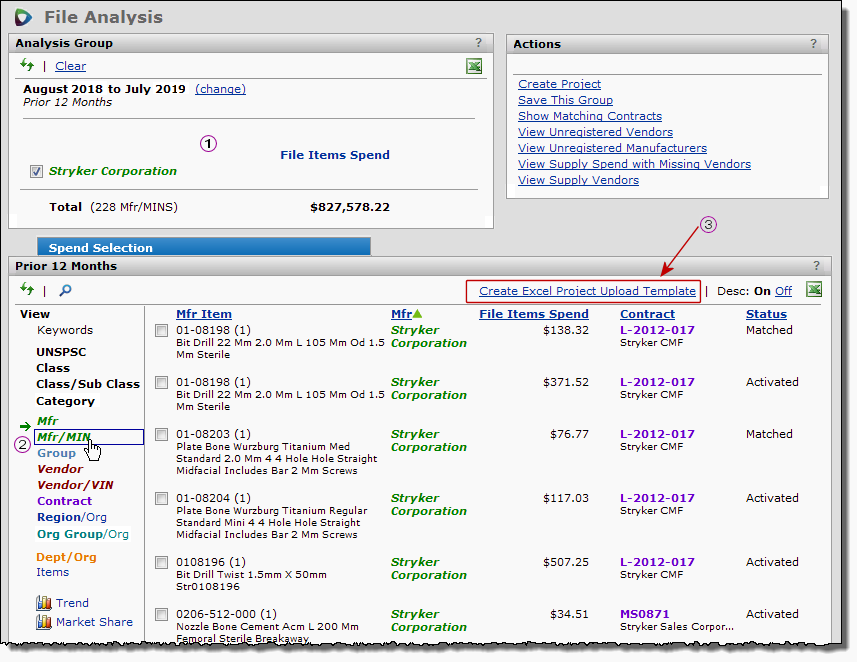857x662 pixels.
Task: Click the help question mark in Actions panel
Action: pyautogui.click(x=813, y=44)
